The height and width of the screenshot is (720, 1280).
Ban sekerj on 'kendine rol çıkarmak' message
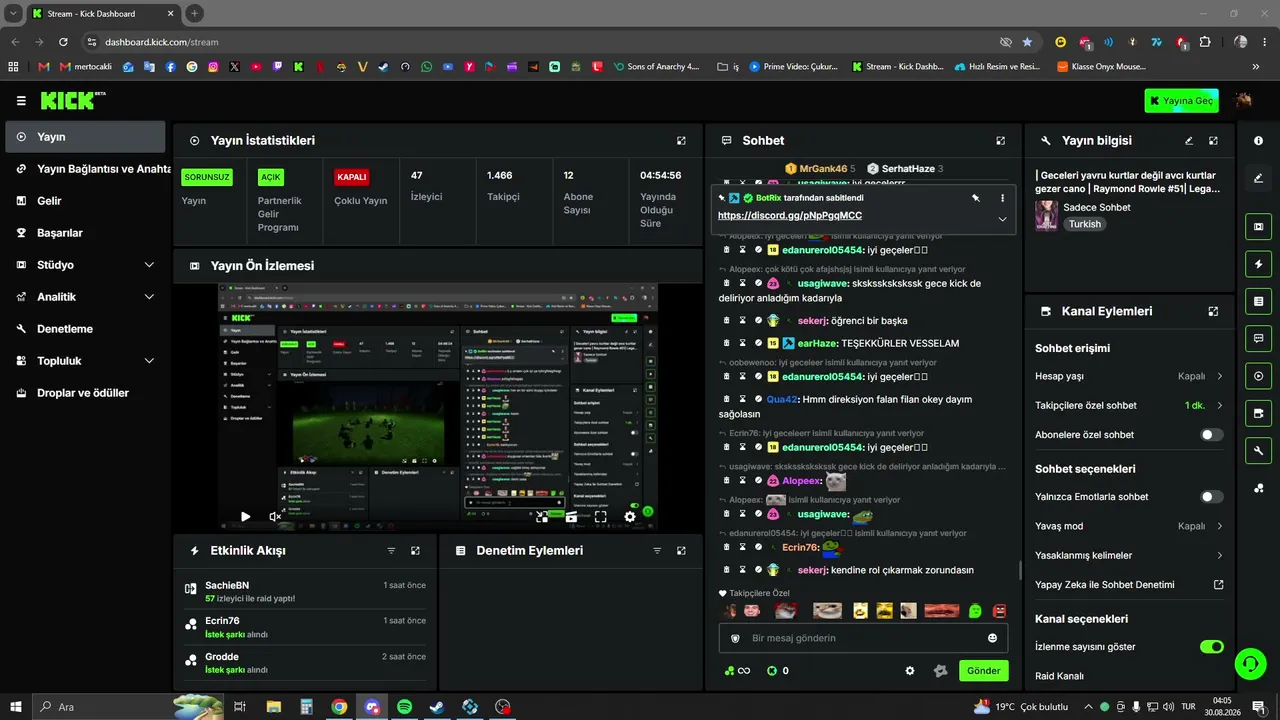coord(758,570)
